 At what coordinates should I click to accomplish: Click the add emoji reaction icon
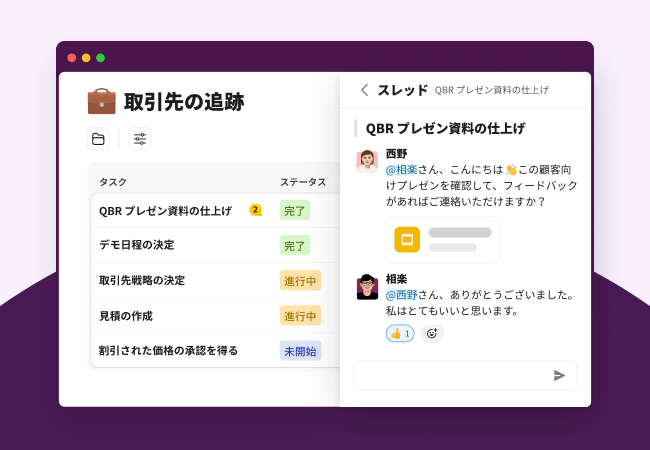pyautogui.click(x=432, y=333)
